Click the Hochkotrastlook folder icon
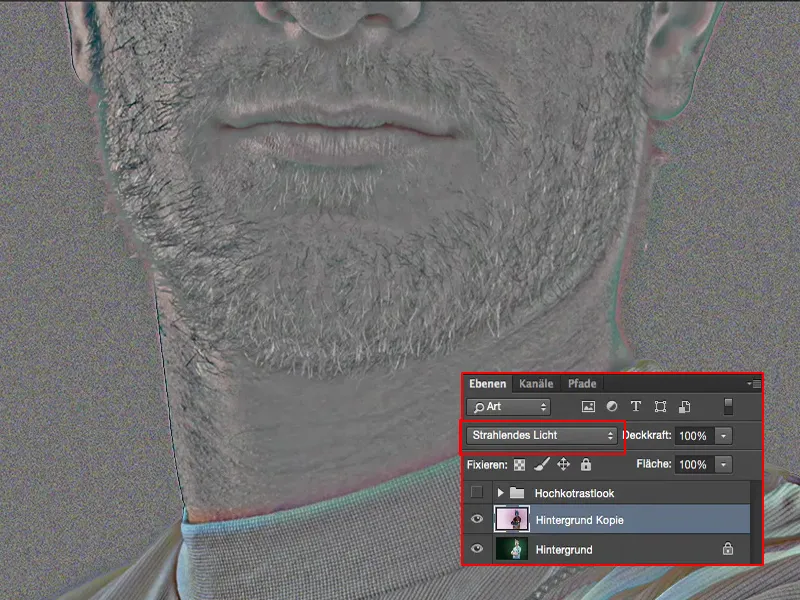800x600 pixels. [517, 492]
